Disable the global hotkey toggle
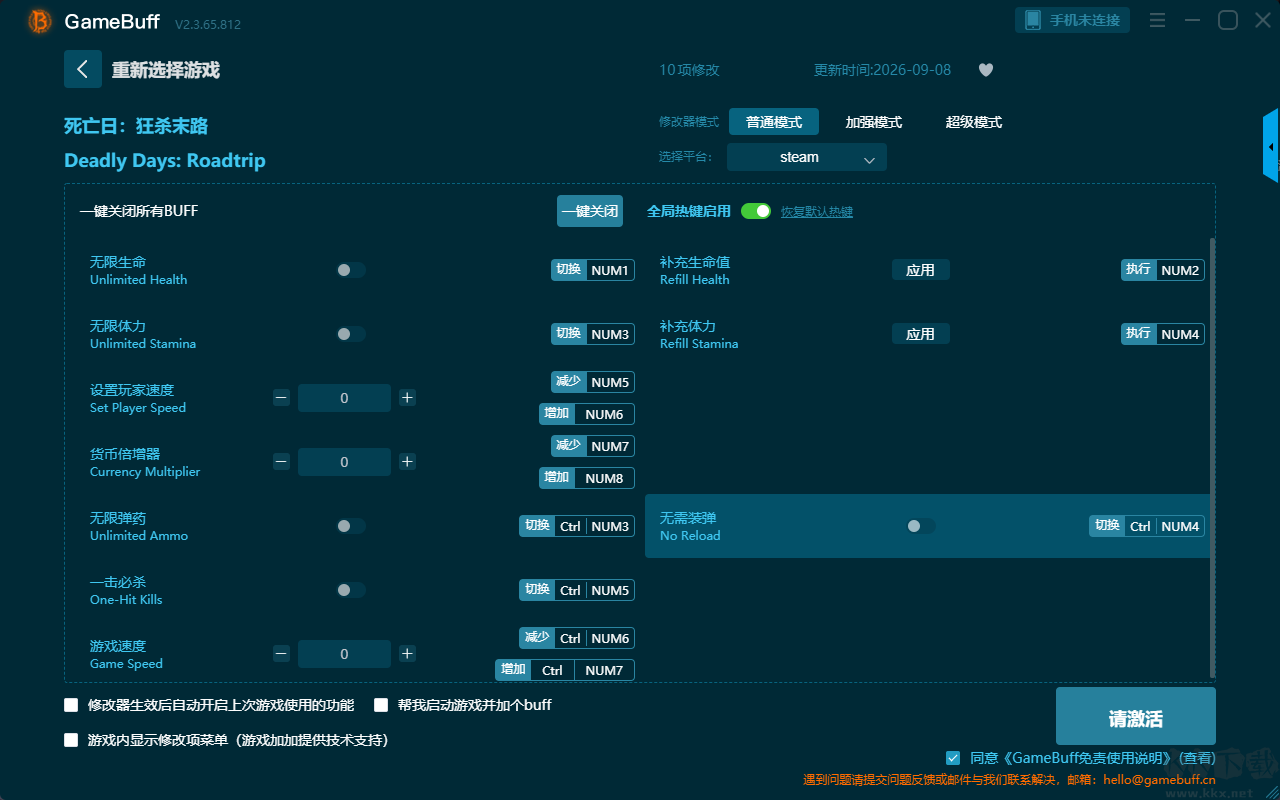The image size is (1280, 800). [x=756, y=211]
